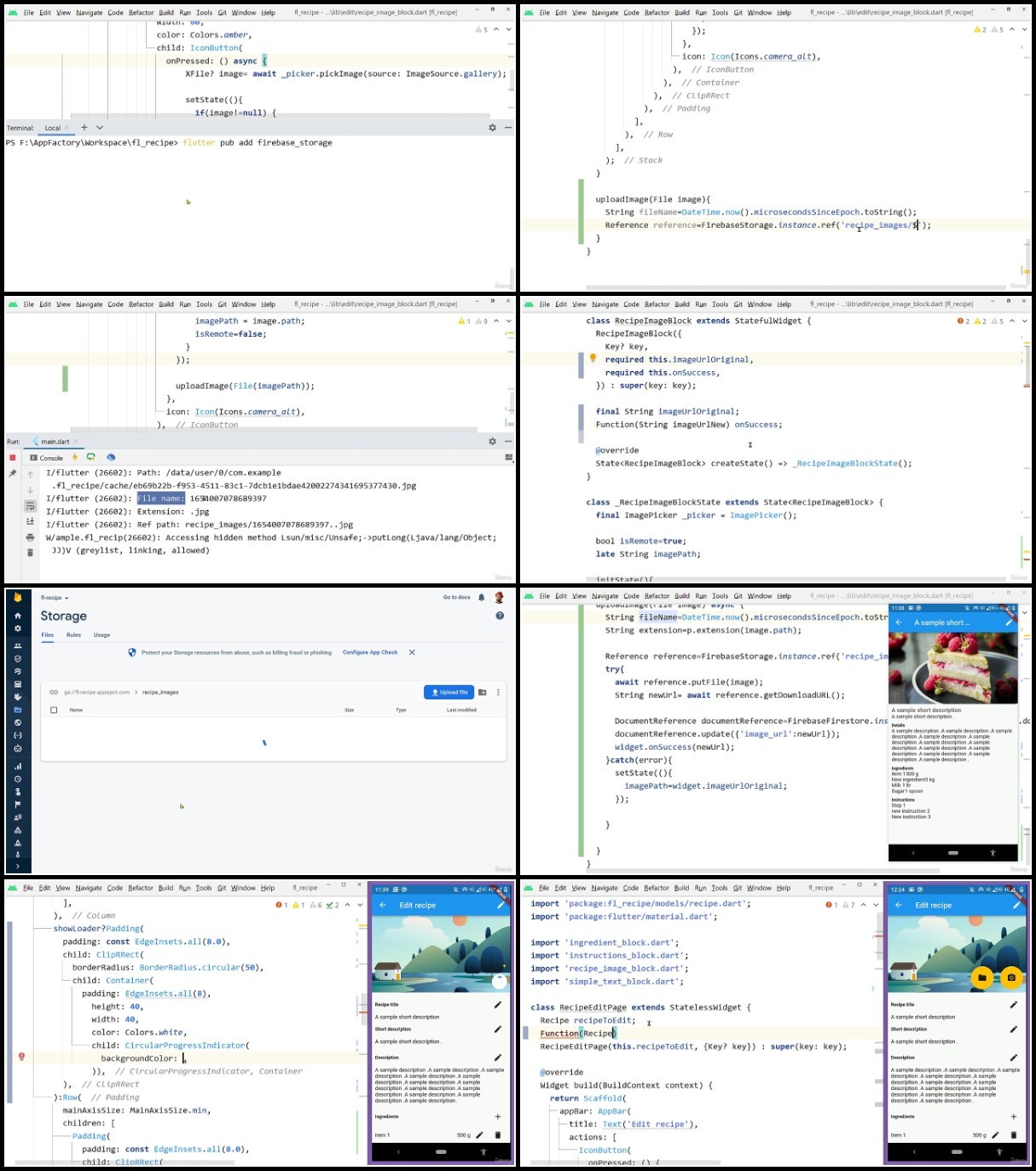Open Navigate menu in Firebase upload code window
This screenshot has height=1171, width=1036.
click(605, 596)
